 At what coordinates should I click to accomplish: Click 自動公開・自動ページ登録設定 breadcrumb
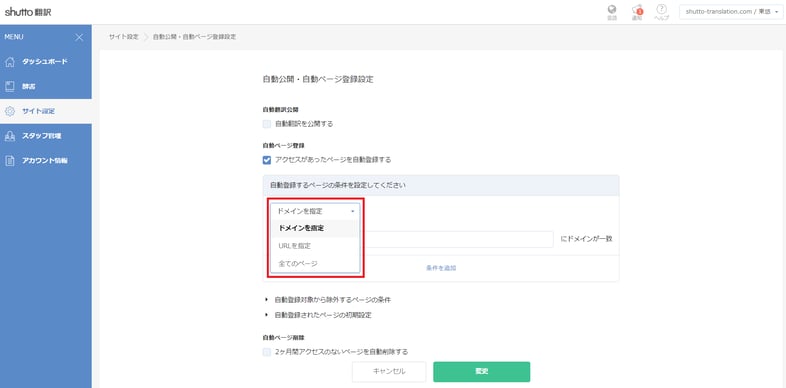(x=194, y=37)
